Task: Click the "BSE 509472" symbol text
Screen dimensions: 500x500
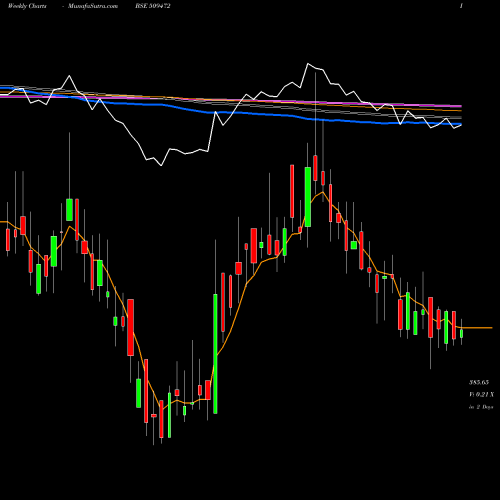Action: tap(153, 6)
